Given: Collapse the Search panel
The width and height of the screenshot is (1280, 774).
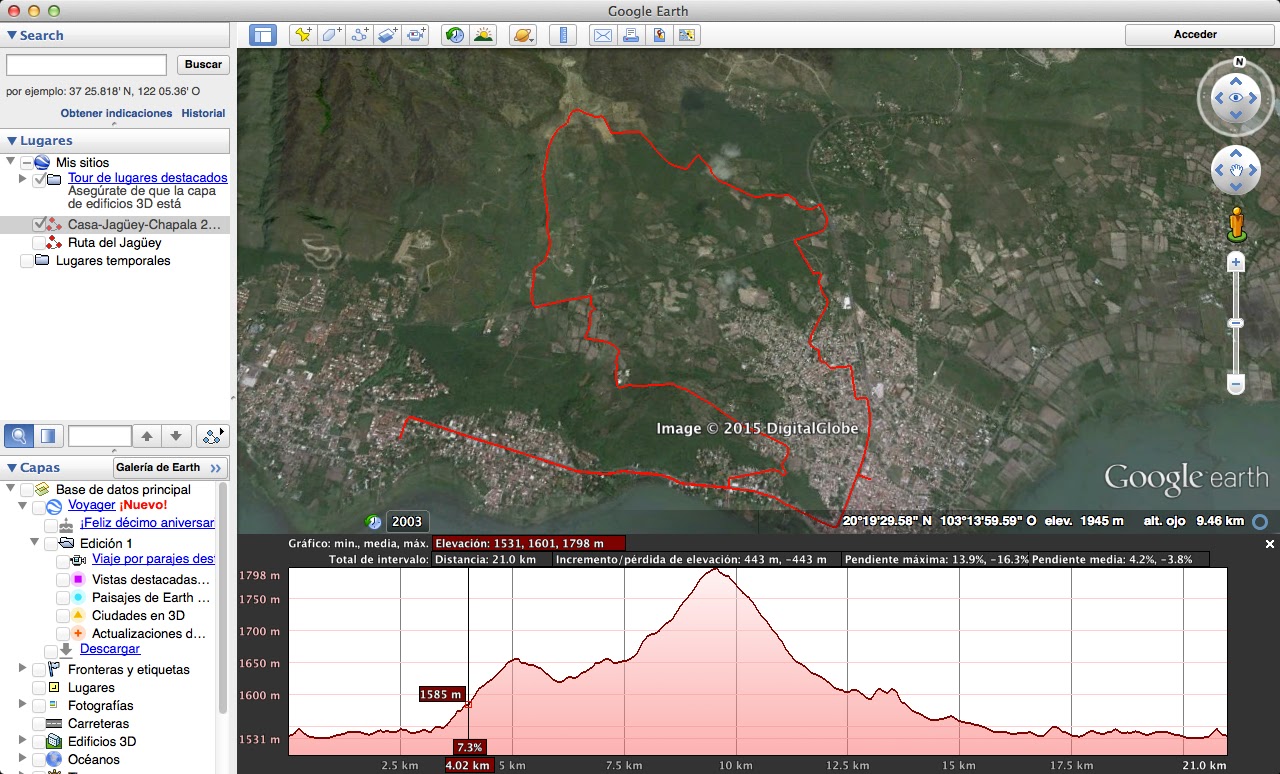Looking at the screenshot, I should point(12,35).
